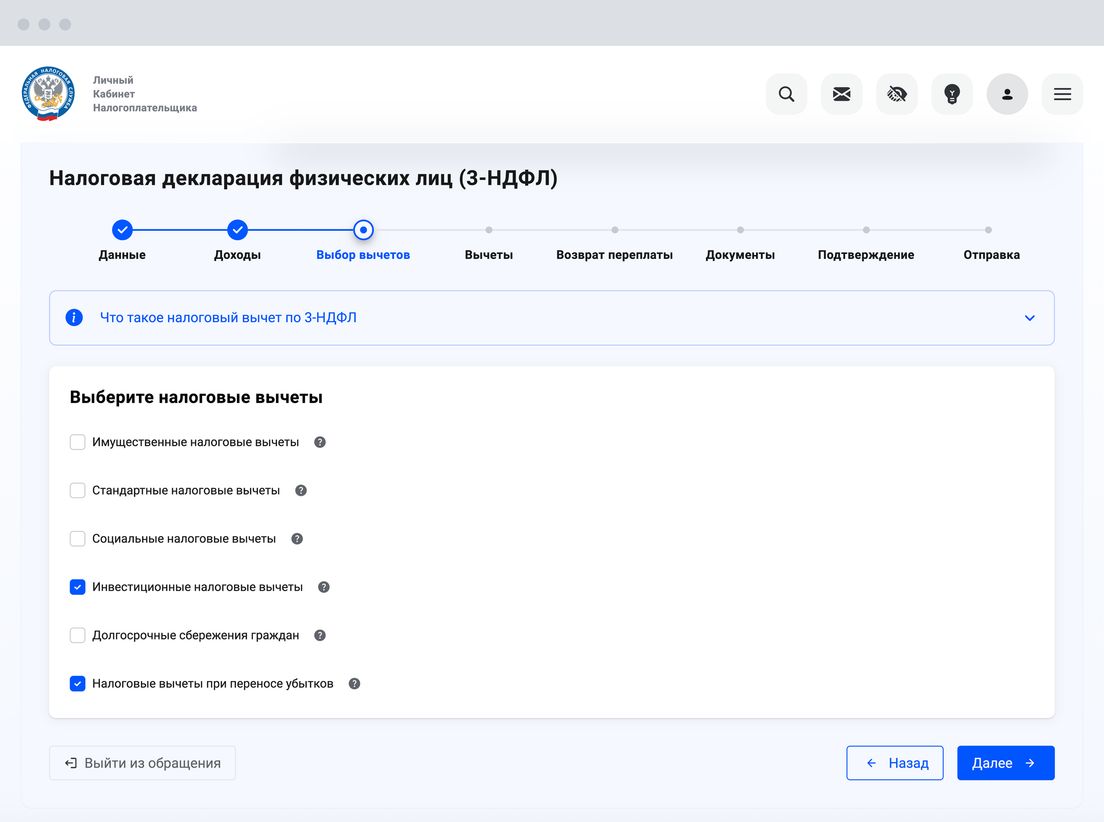Show help for Налоговые вычеты при переносе убытков
Screen dimensions: 1104x822
click(354, 683)
